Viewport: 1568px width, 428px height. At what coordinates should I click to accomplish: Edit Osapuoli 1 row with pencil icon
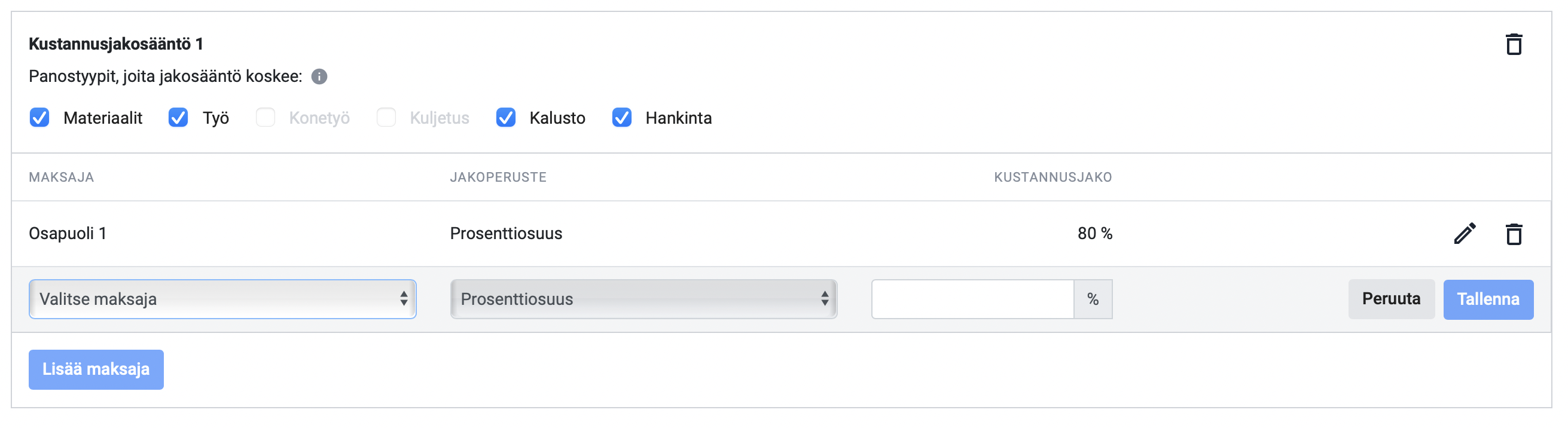point(1465,234)
